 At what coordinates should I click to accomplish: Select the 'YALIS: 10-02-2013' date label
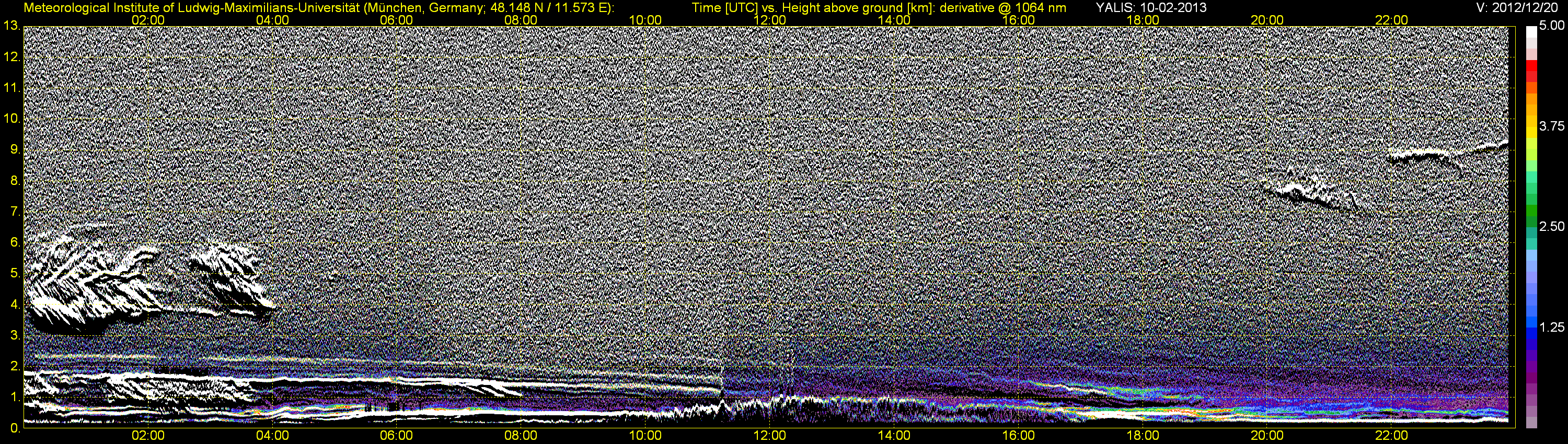(1151, 8)
